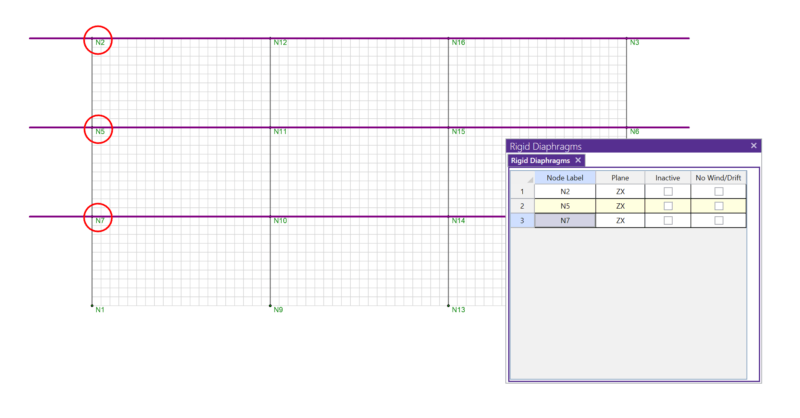800x418 pixels.
Task: Toggle Inactive checkbox for node N5
Action: [668, 206]
